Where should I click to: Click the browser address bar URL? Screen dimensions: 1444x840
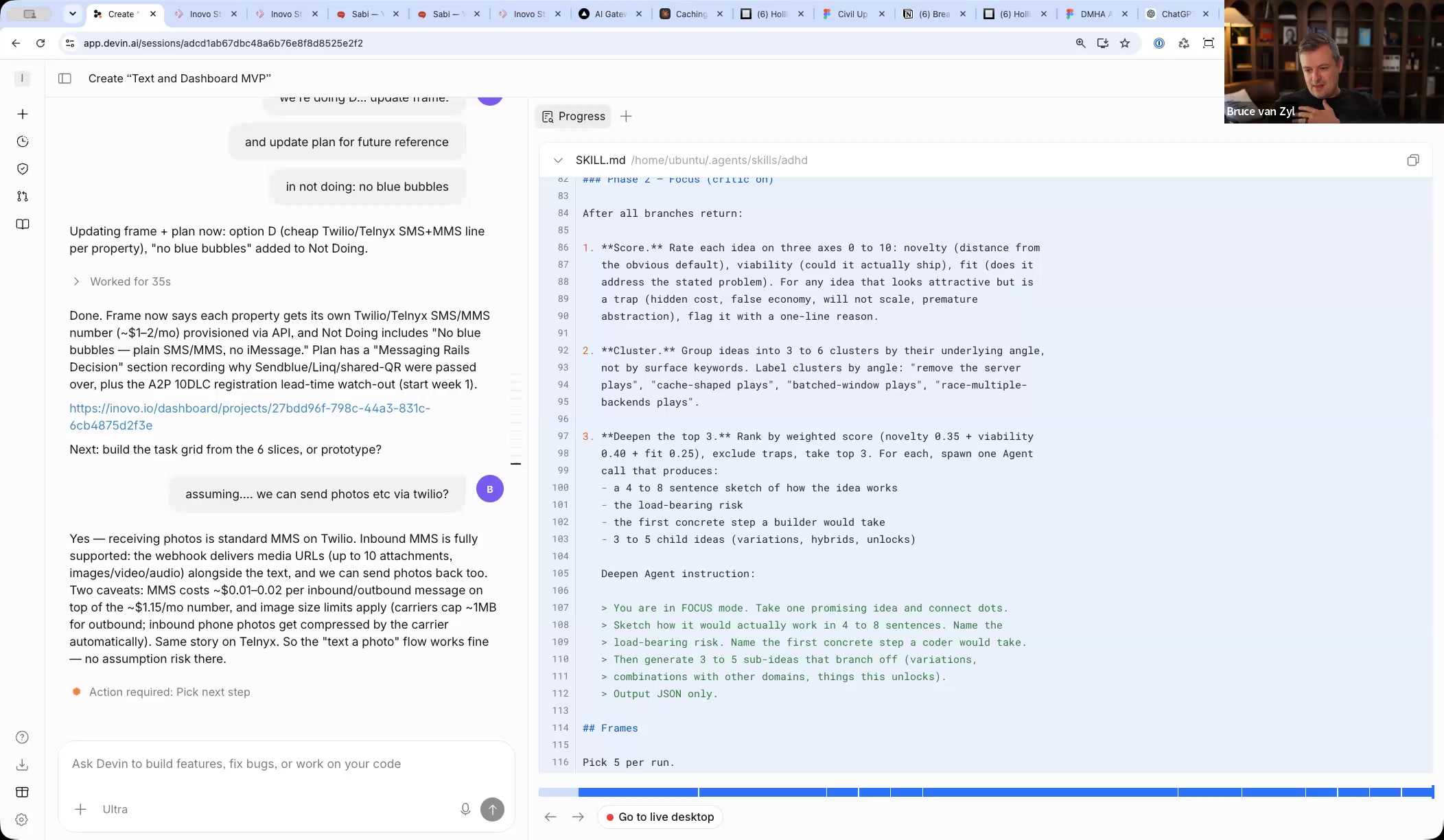point(223,43)
